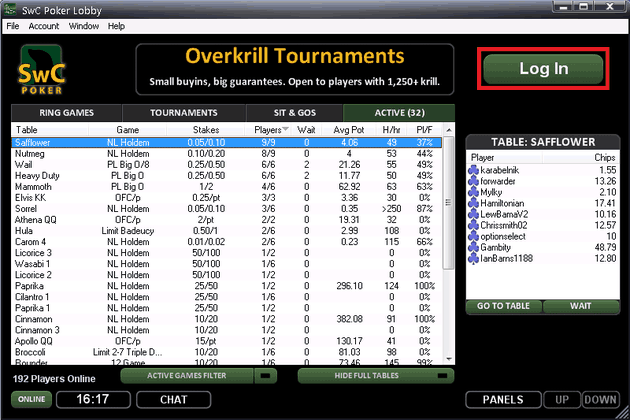This screenshot has height=420, width=630.
Task: Switch to the Sit & Gos tab
Action: point(295,113)
